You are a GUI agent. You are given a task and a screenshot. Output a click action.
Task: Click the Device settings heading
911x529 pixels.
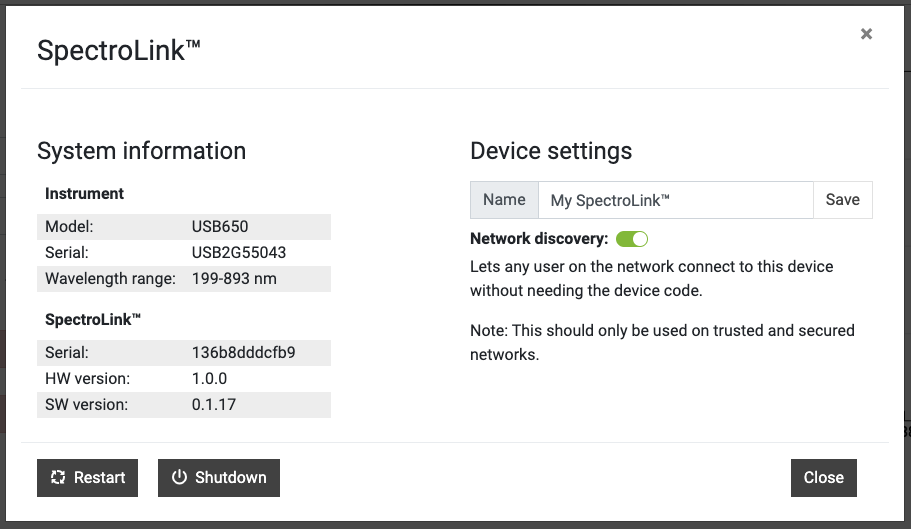point(551,151)
